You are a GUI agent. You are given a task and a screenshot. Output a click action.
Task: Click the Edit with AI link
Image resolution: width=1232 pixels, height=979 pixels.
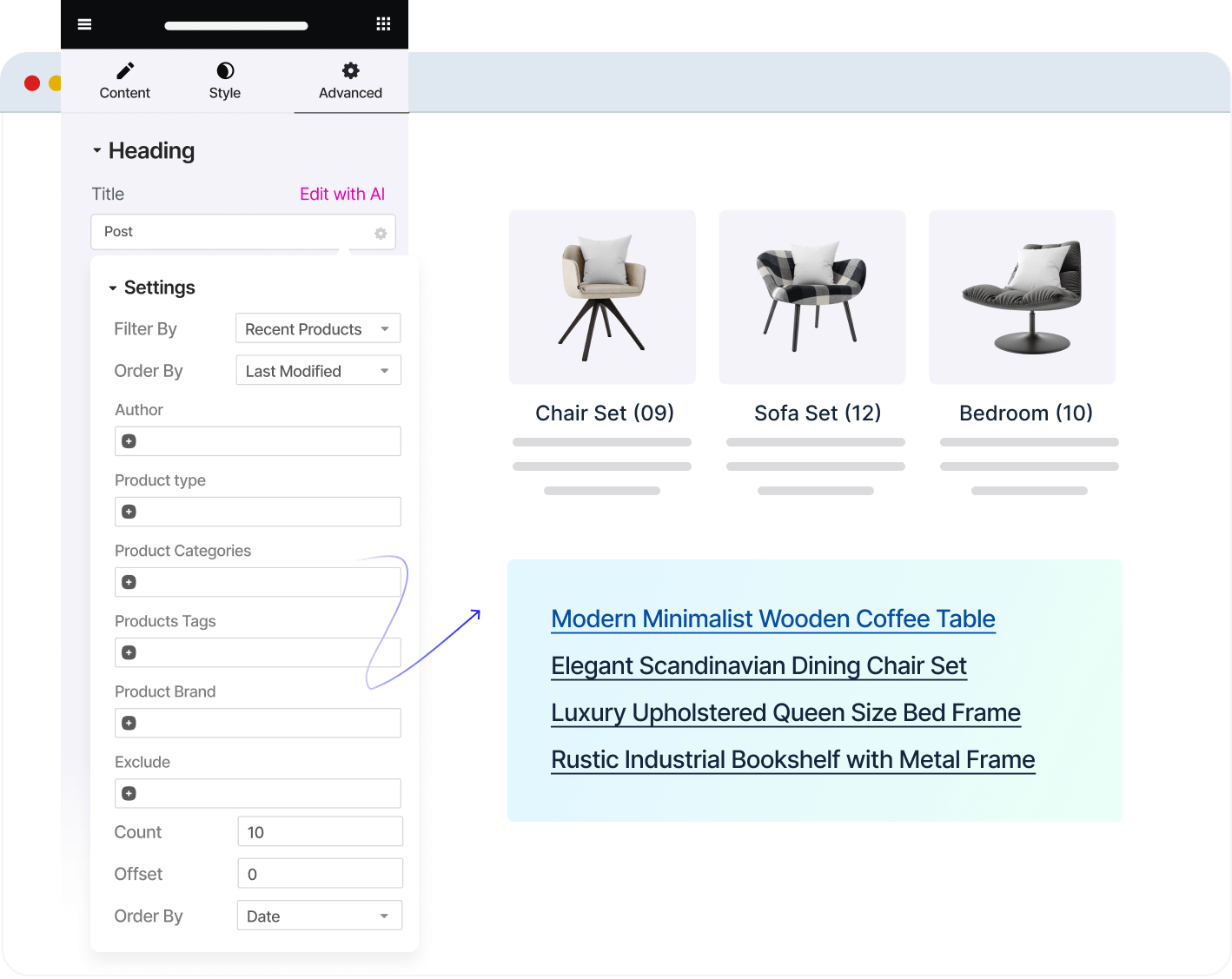(x=341, y=194)
